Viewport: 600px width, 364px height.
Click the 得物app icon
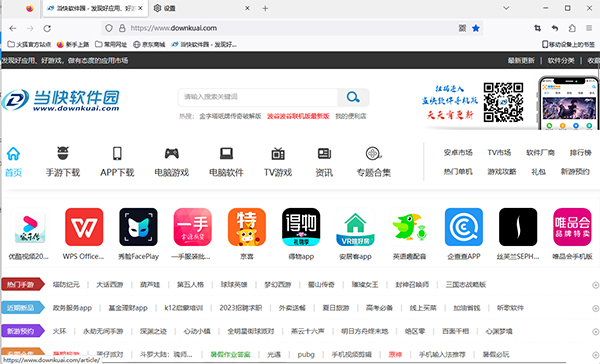301,227
